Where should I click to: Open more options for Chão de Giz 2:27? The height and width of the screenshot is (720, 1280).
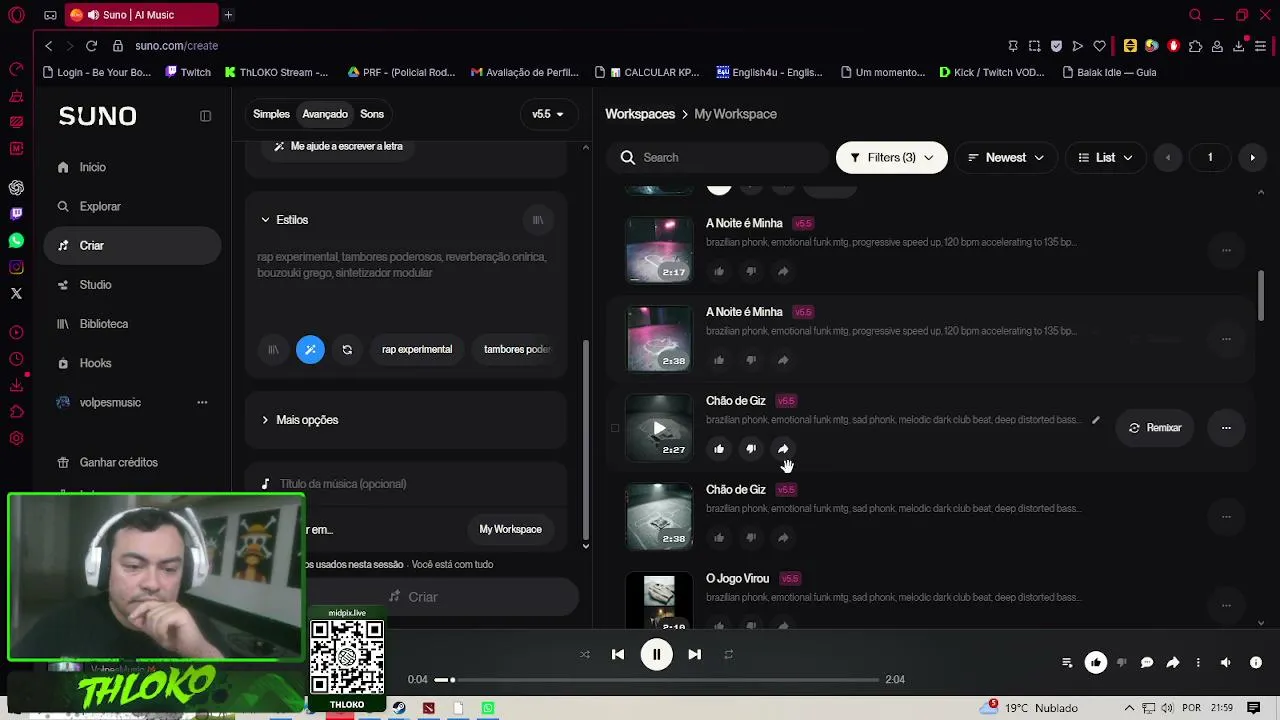click(x=1226, y=428)
